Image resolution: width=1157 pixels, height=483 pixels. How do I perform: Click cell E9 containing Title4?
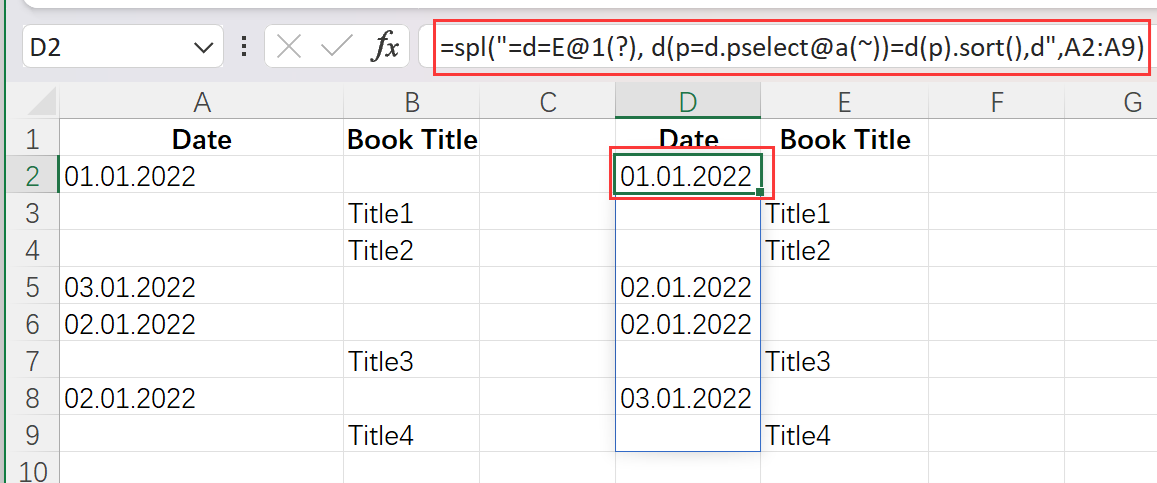844,436
